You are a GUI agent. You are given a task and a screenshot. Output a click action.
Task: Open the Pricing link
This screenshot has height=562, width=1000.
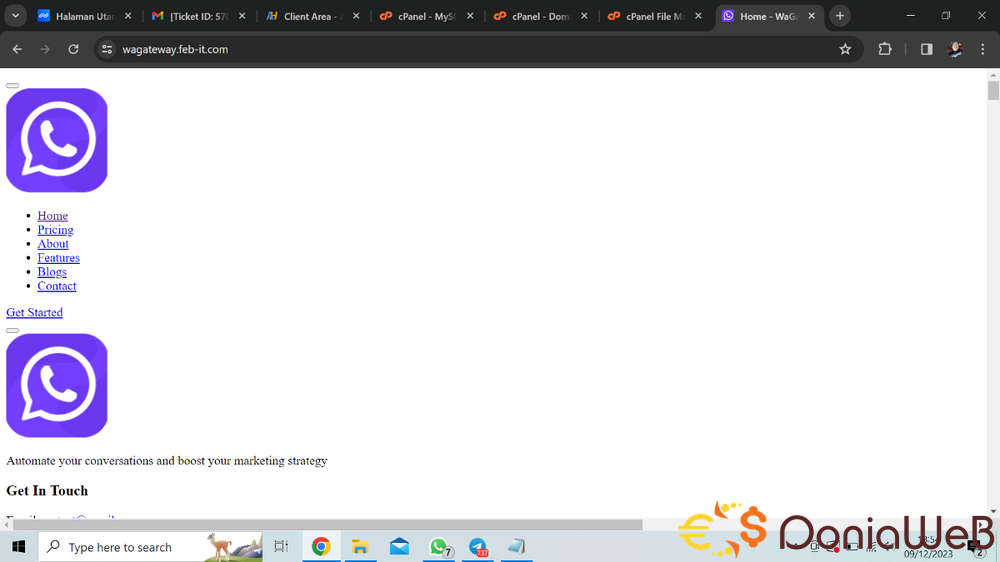pos(55,230)
